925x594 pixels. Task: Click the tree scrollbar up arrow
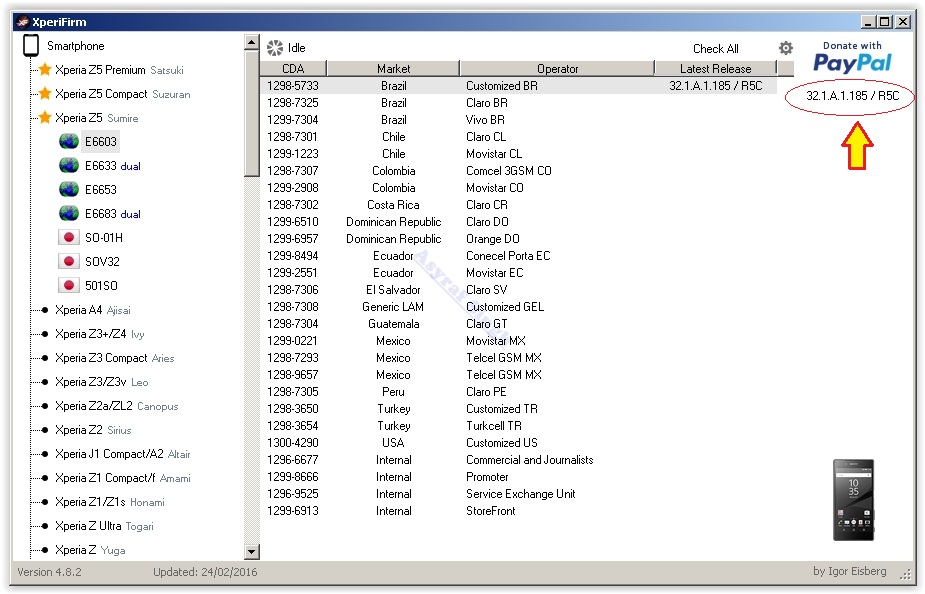(x=252, y=42)
